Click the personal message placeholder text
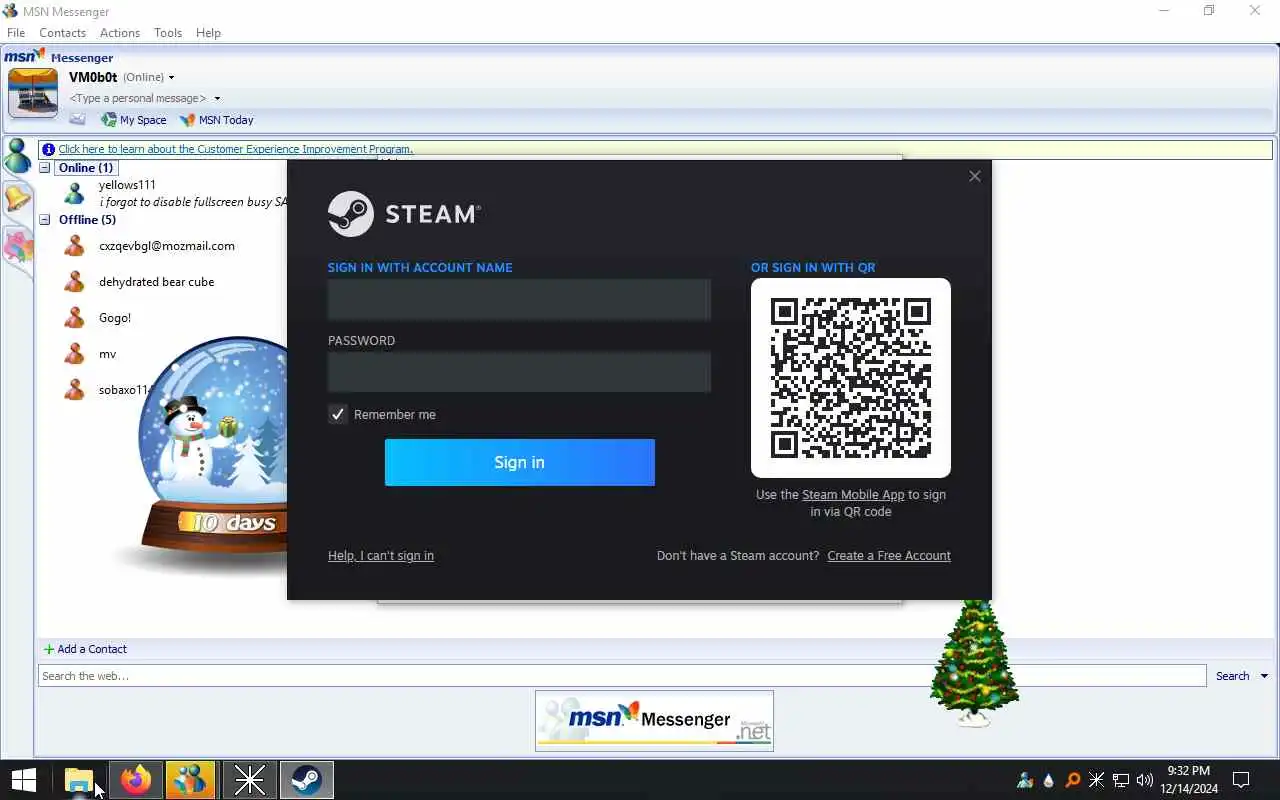 (138, 99)
